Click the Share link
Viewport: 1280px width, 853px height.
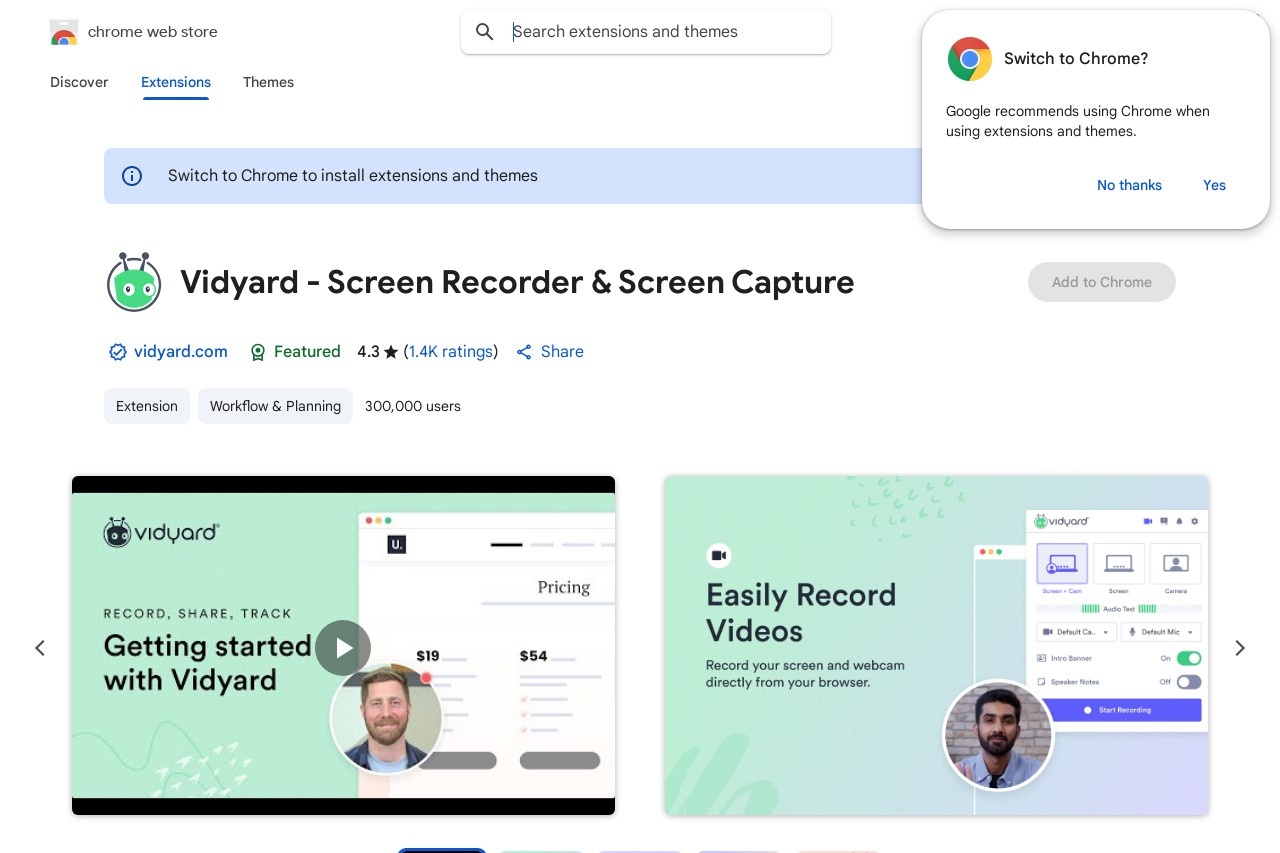562,352
